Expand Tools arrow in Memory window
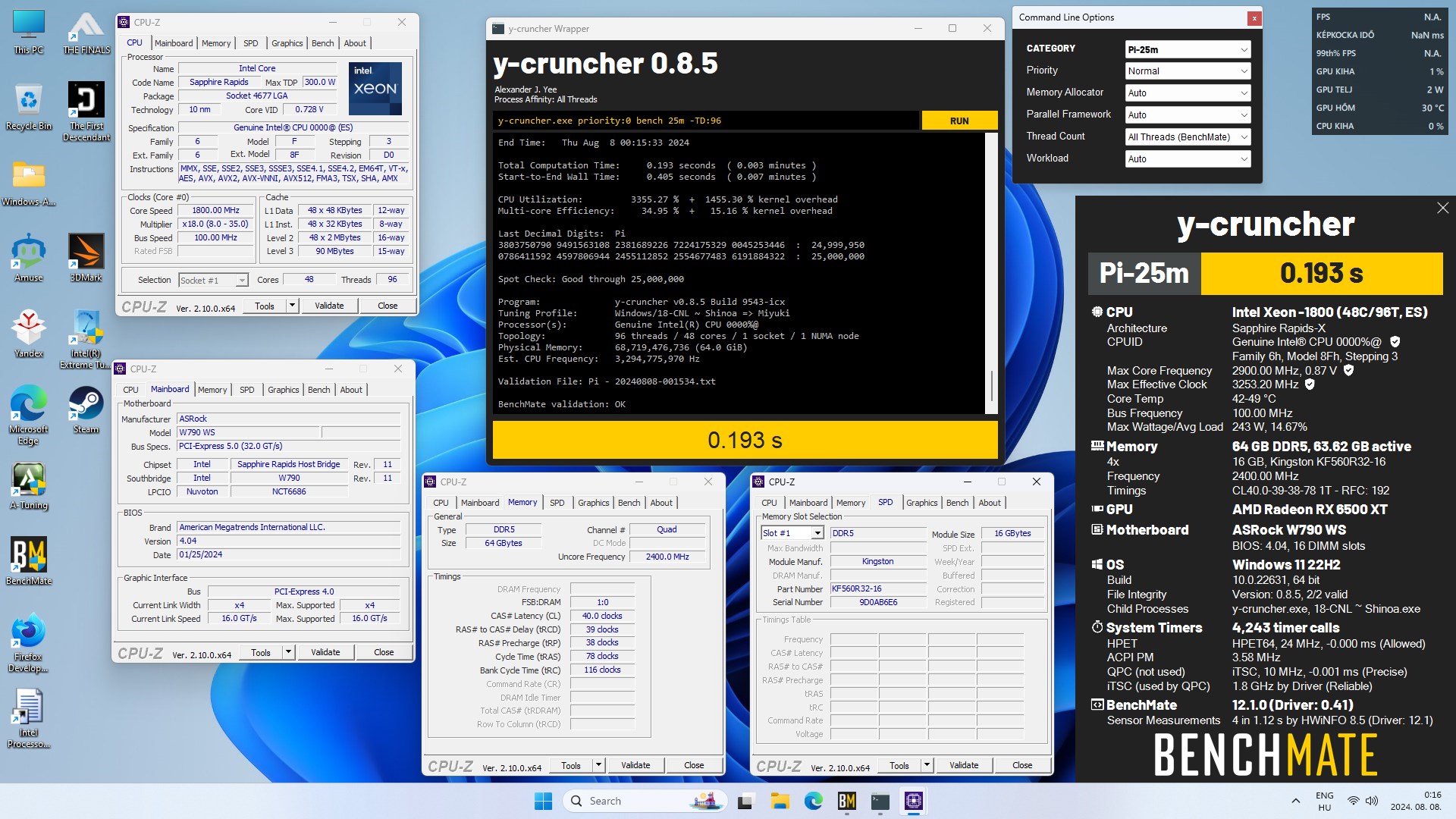This screenshot has width=1456, height=819. tap(598, 765)
